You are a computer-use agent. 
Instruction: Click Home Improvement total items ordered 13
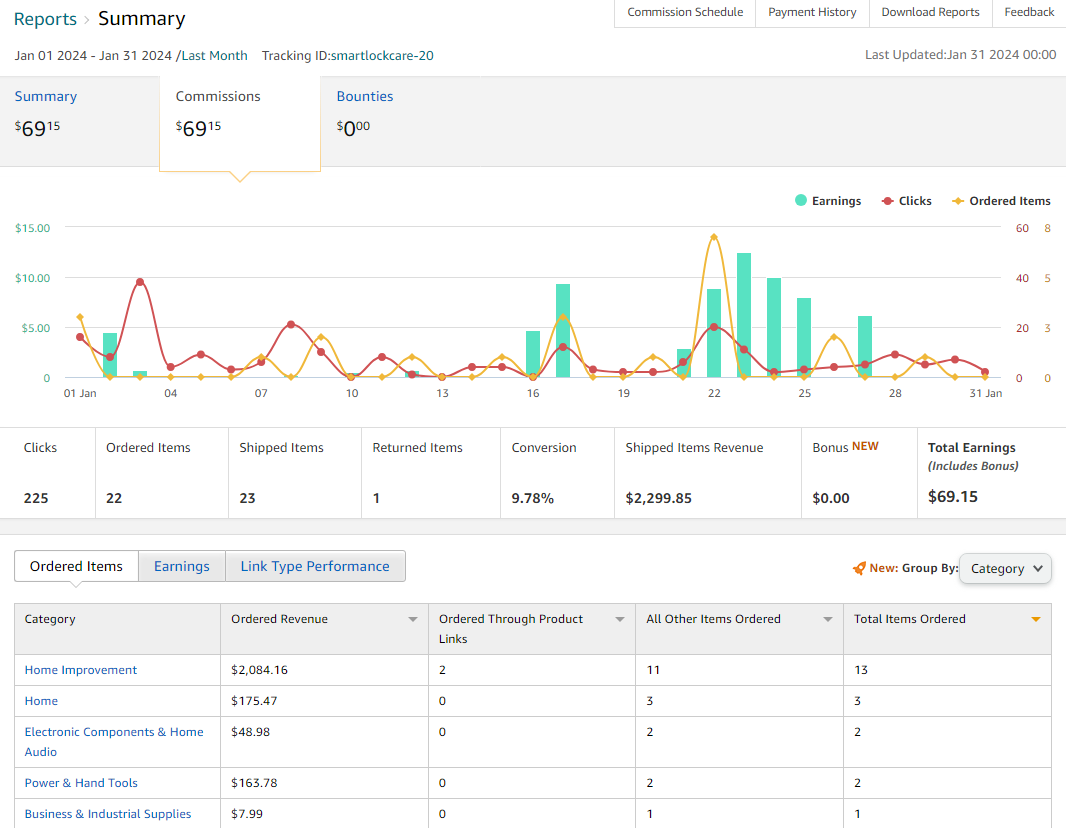pyautogui.click(x=861, y=670)
